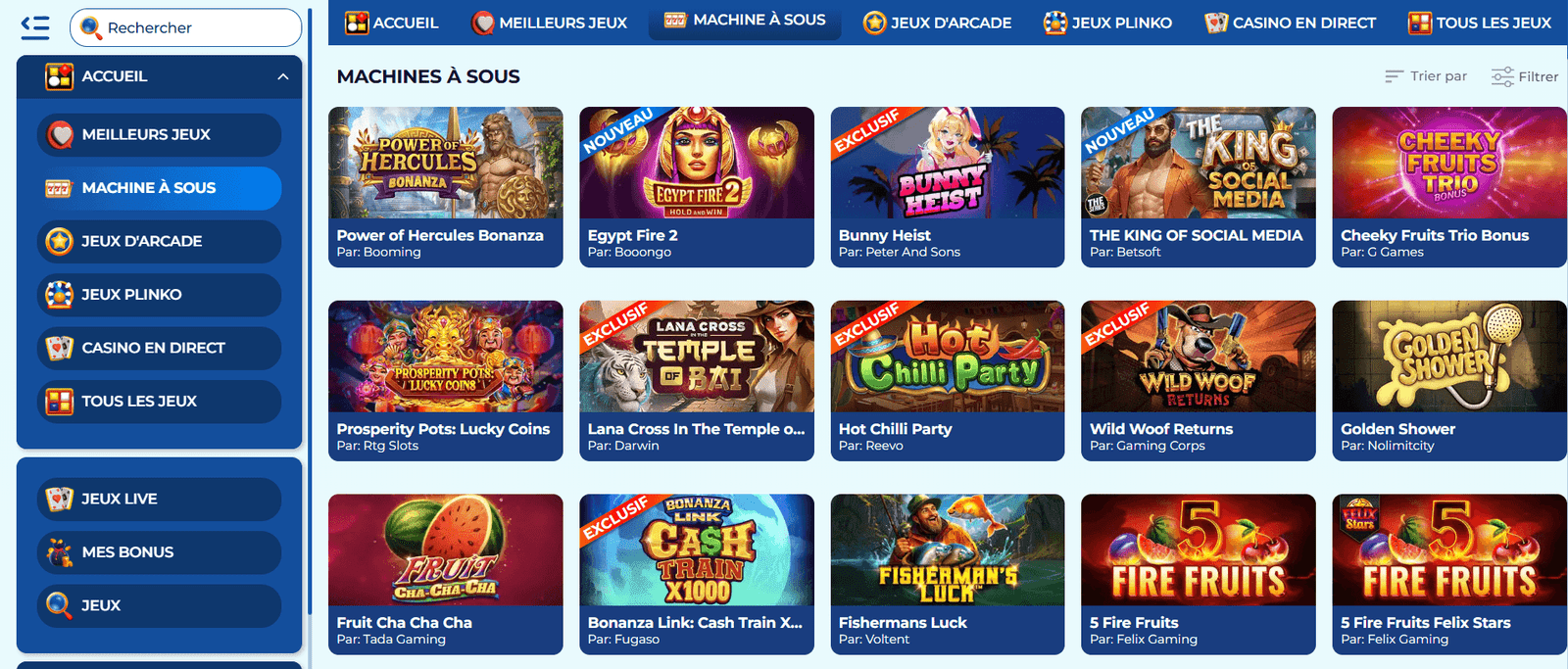Click the cards icon beside Jeux Live

[x=60, y=499]
